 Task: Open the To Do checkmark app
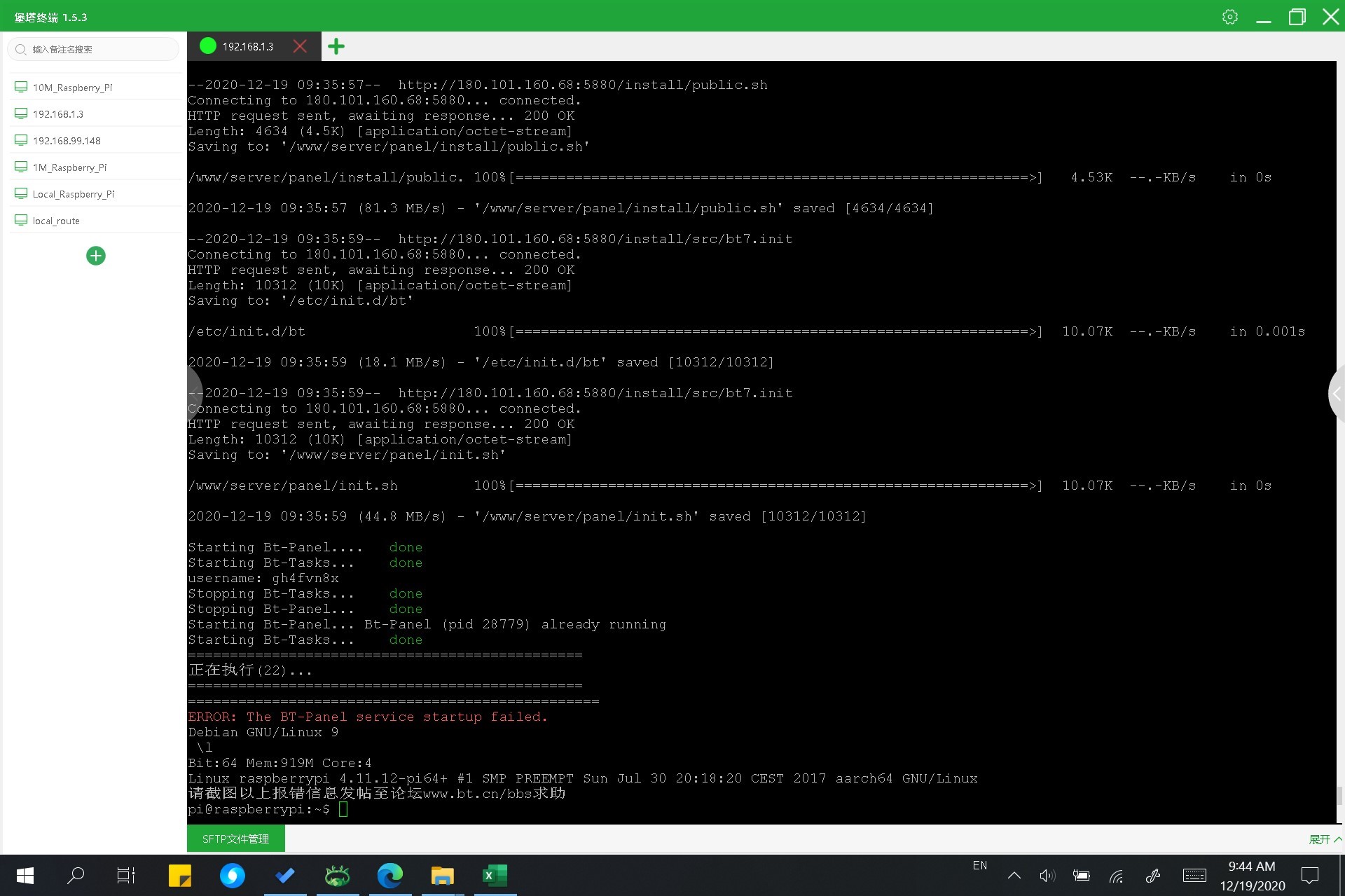(x=285, y=875)
